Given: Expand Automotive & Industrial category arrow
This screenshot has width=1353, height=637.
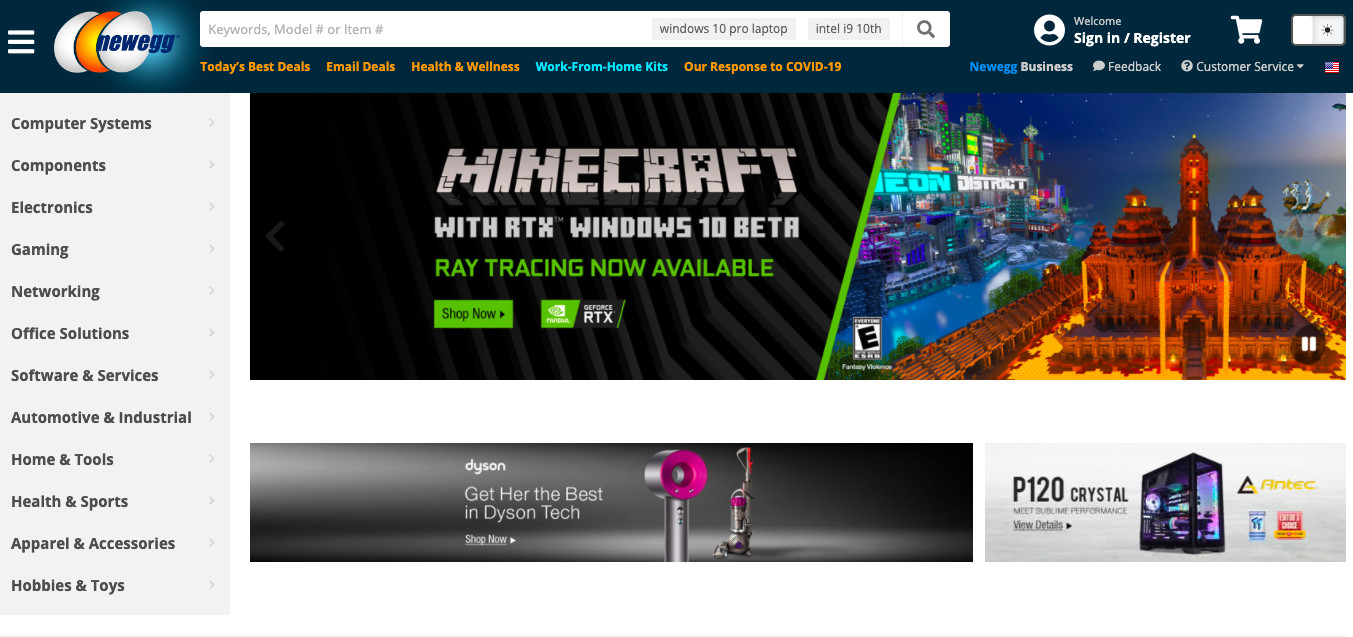Looking at the screenshot, I should tap(212, 417).
